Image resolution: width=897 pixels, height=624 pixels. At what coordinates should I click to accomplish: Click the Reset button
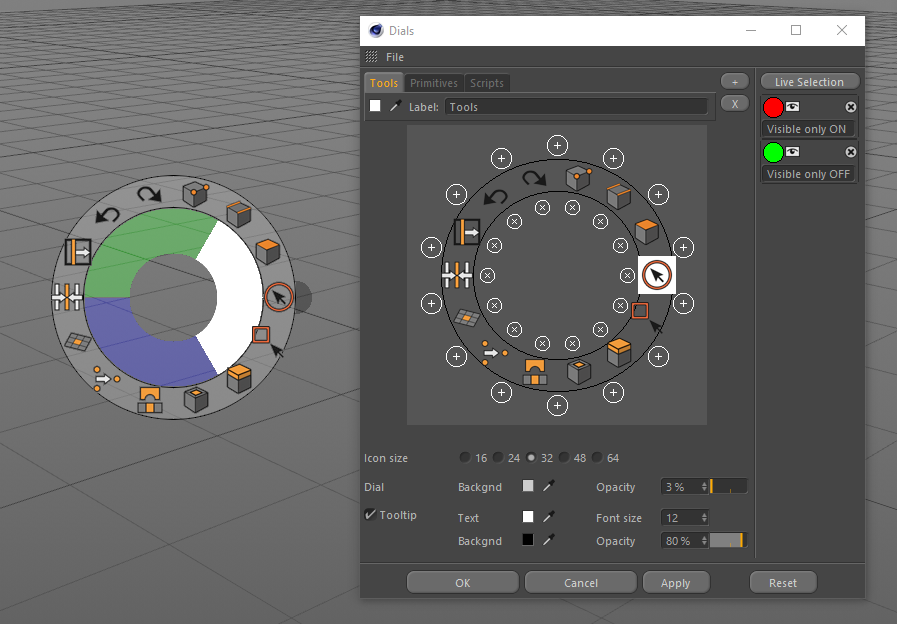tap(783, 582)
